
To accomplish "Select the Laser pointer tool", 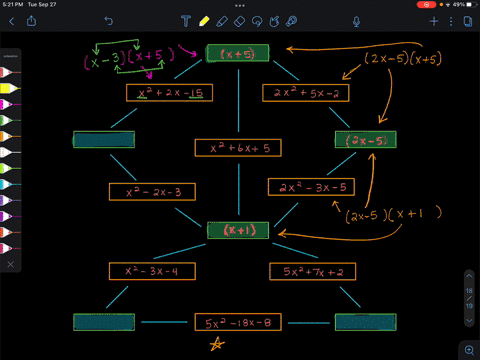I will pyautogui.click(x=292, y=21).
